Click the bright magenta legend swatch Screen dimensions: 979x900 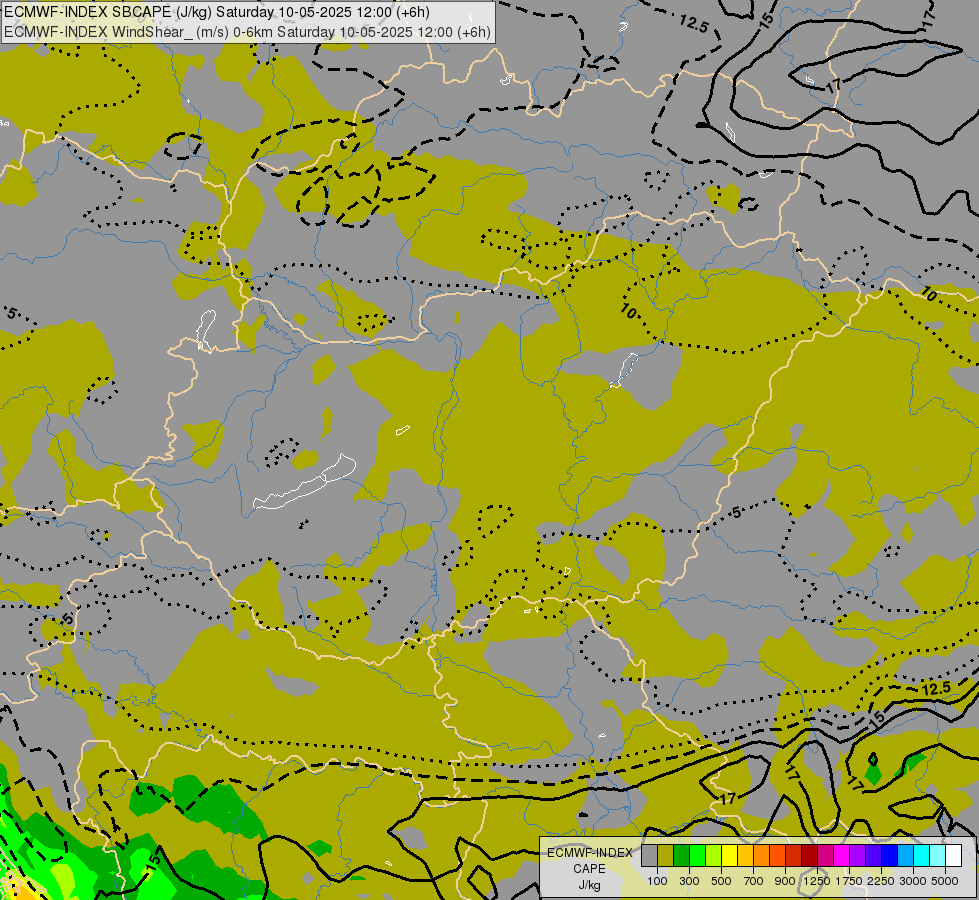(841, 856)
